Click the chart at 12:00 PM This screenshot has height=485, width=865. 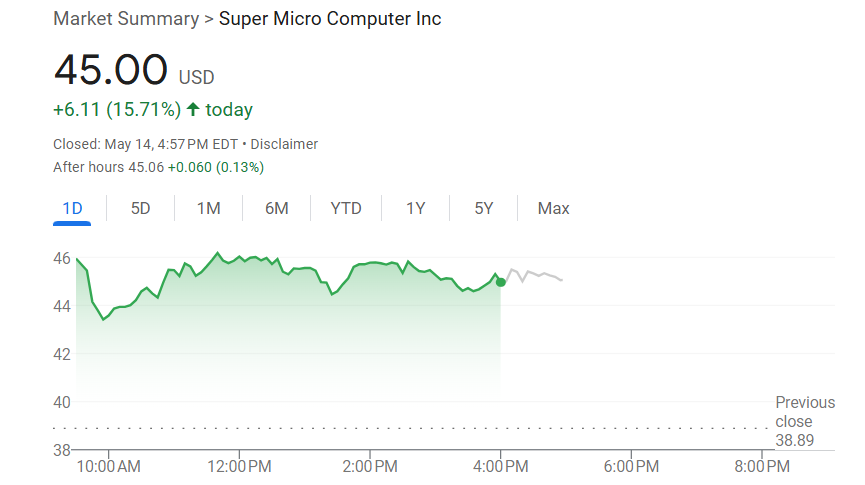point(239,258)
